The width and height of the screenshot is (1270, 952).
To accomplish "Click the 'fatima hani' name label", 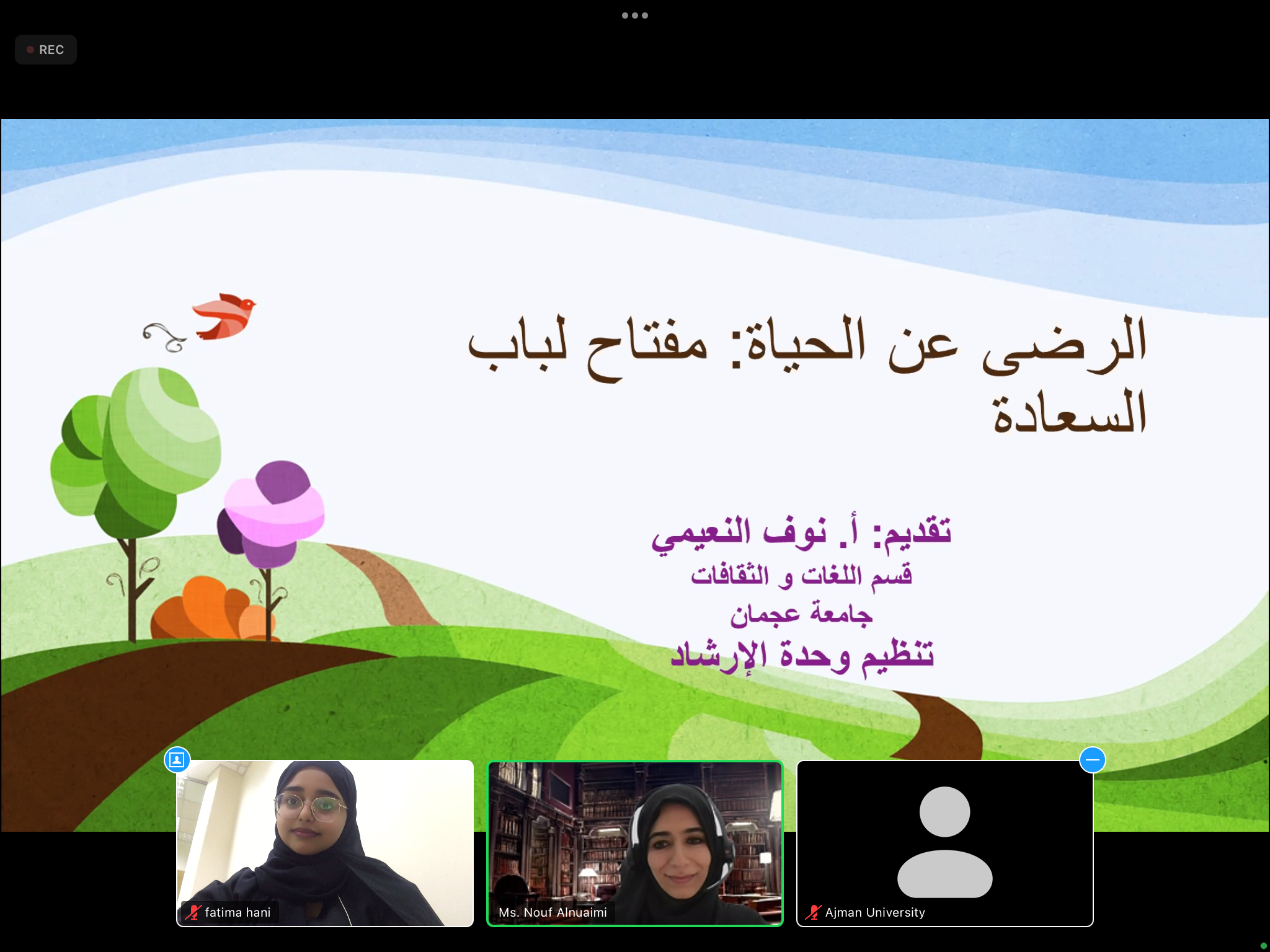I will tap(238, 912).
